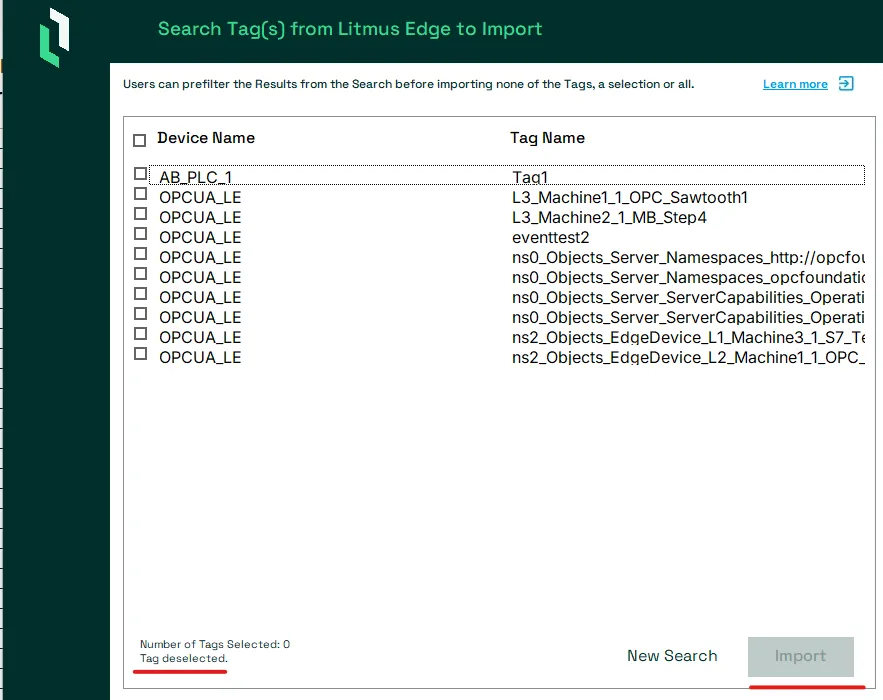This screenshot has height=700, width=883.
Task: Click the OPCUA_LE device in eventtest2 row
Action: click(200, 238)
